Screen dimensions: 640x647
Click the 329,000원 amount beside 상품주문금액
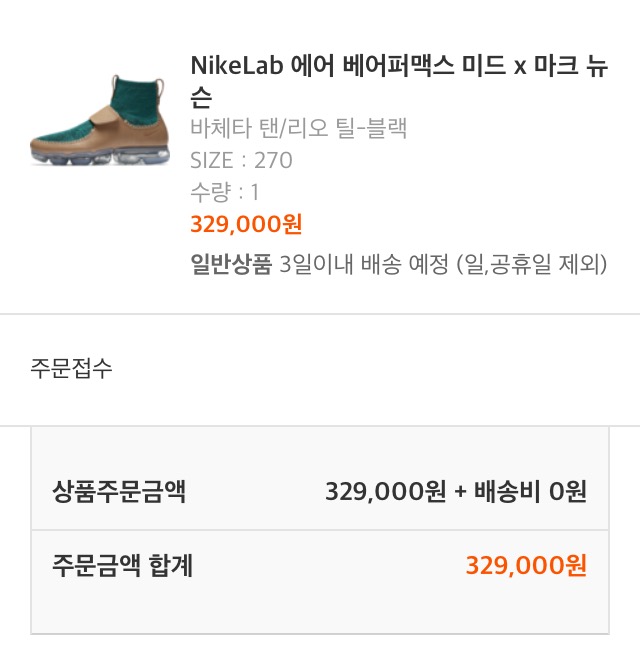pyautogui.click(x=385, y=492)
